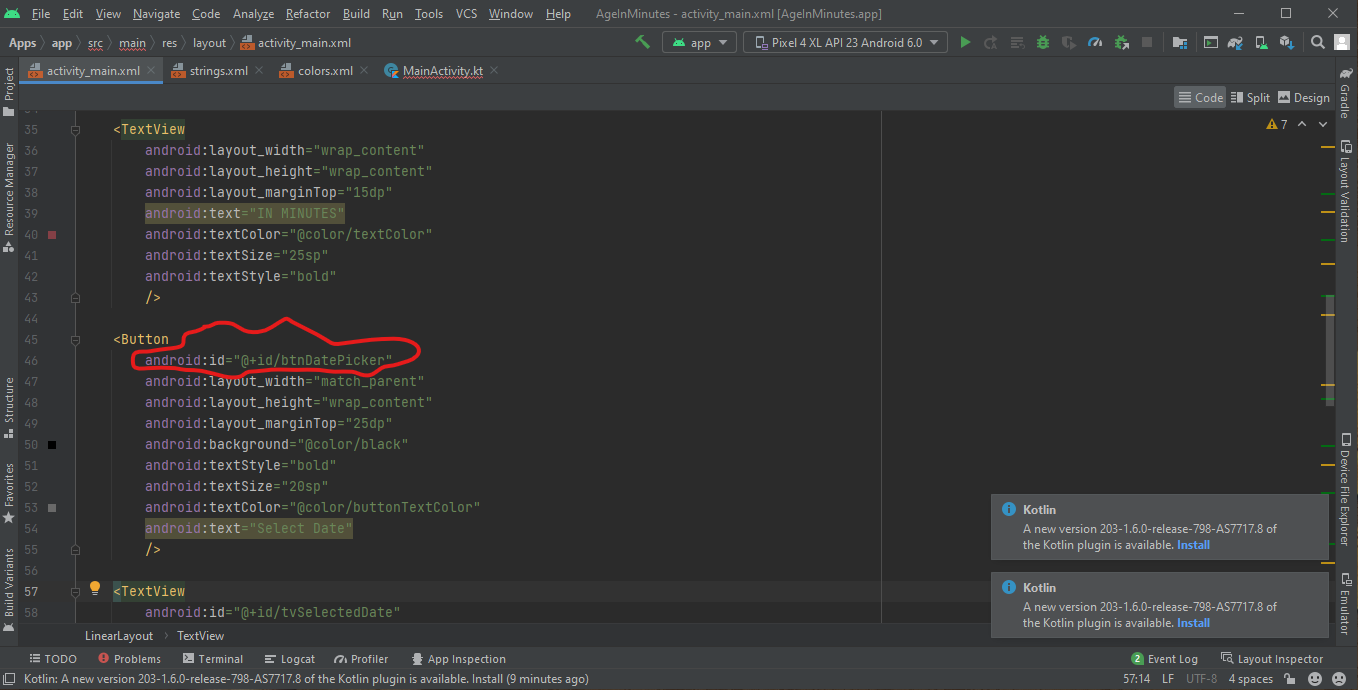Click the LinearLayout breadcrumb
This screenshot has width=1358, height=690.
pyautogui.click(x=119, y=636)
